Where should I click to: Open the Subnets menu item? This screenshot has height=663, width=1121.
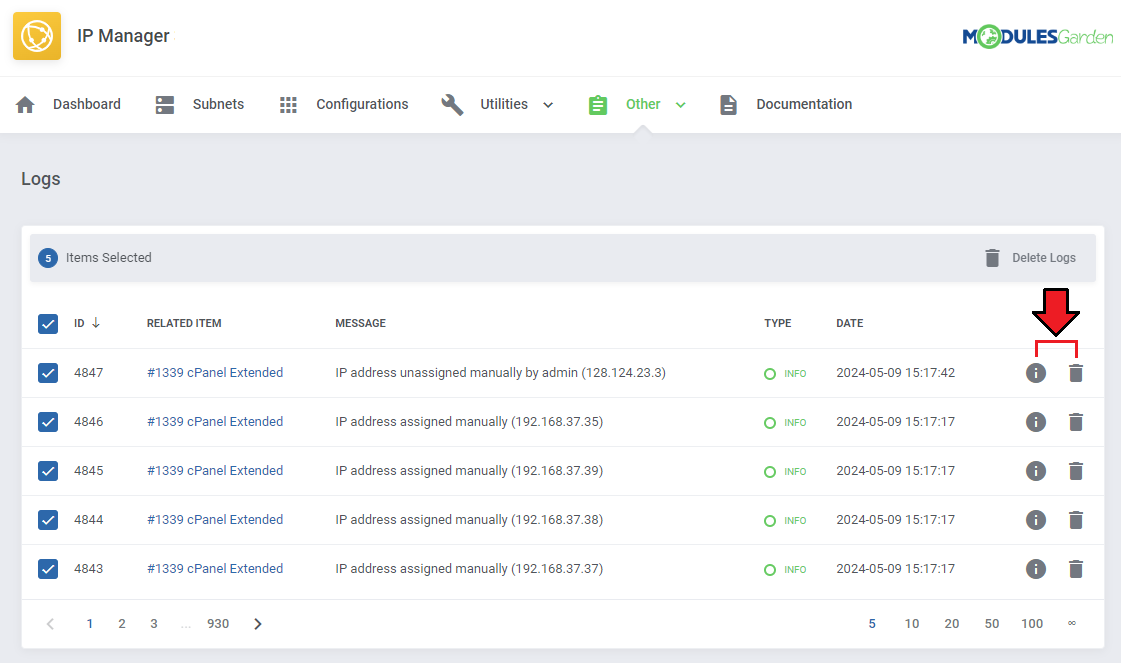pos(218,104)
